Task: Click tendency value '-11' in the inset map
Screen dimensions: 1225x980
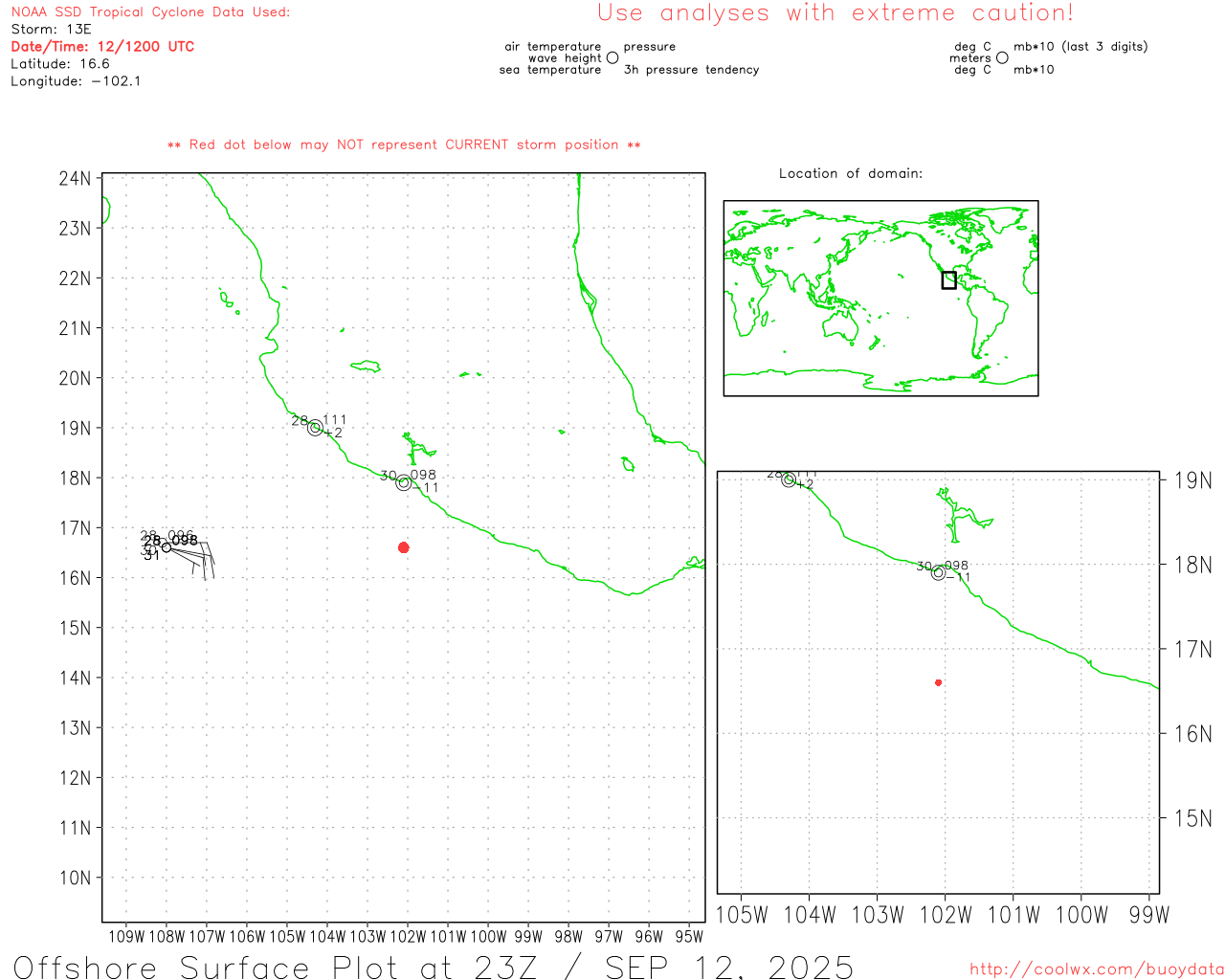Action: pos(958,577)
